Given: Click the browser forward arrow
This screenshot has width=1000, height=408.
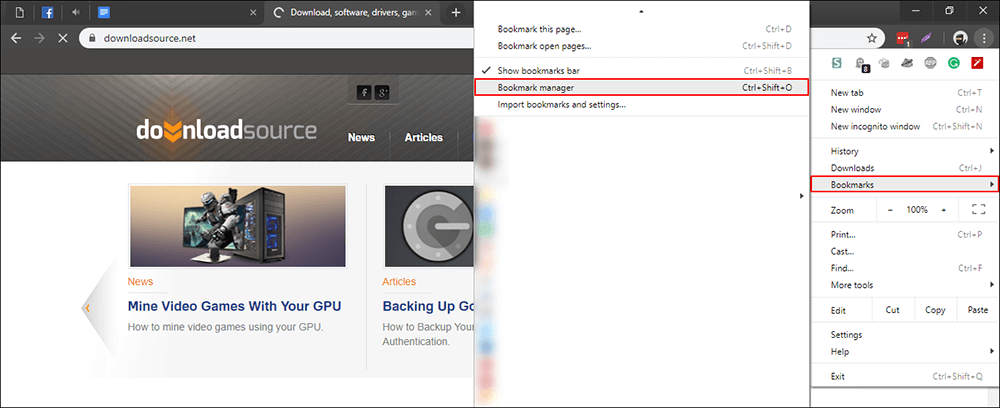Looking at the screenshot, I should tap(39, 38).
